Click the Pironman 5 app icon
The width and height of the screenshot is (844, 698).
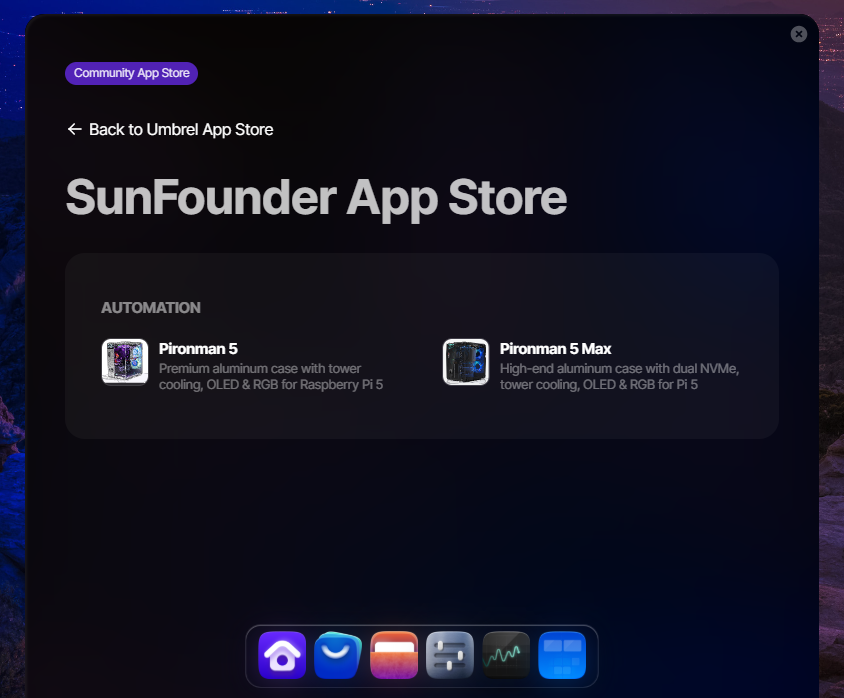125,362
